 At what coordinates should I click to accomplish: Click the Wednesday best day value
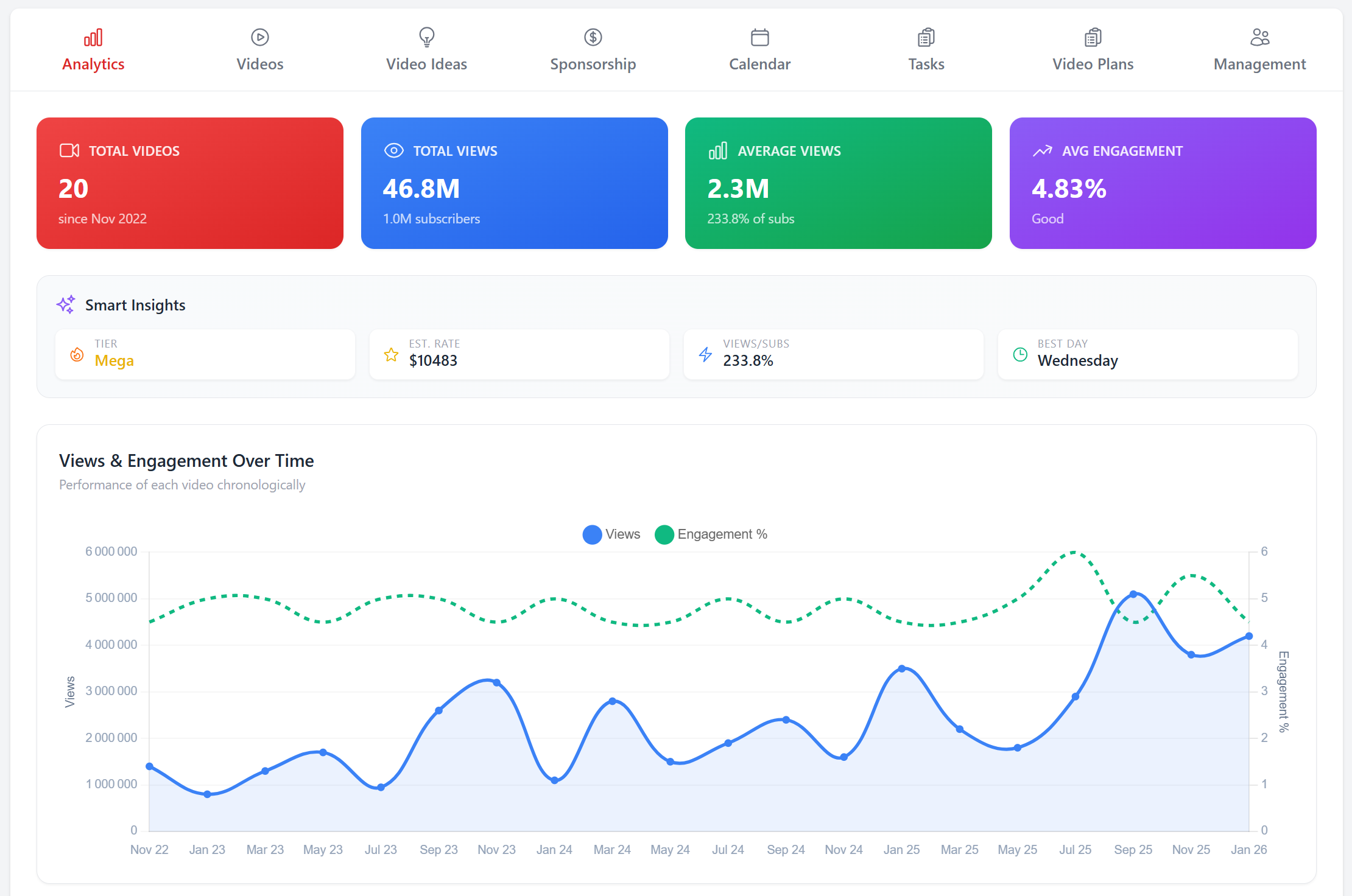click(1078, 361)
